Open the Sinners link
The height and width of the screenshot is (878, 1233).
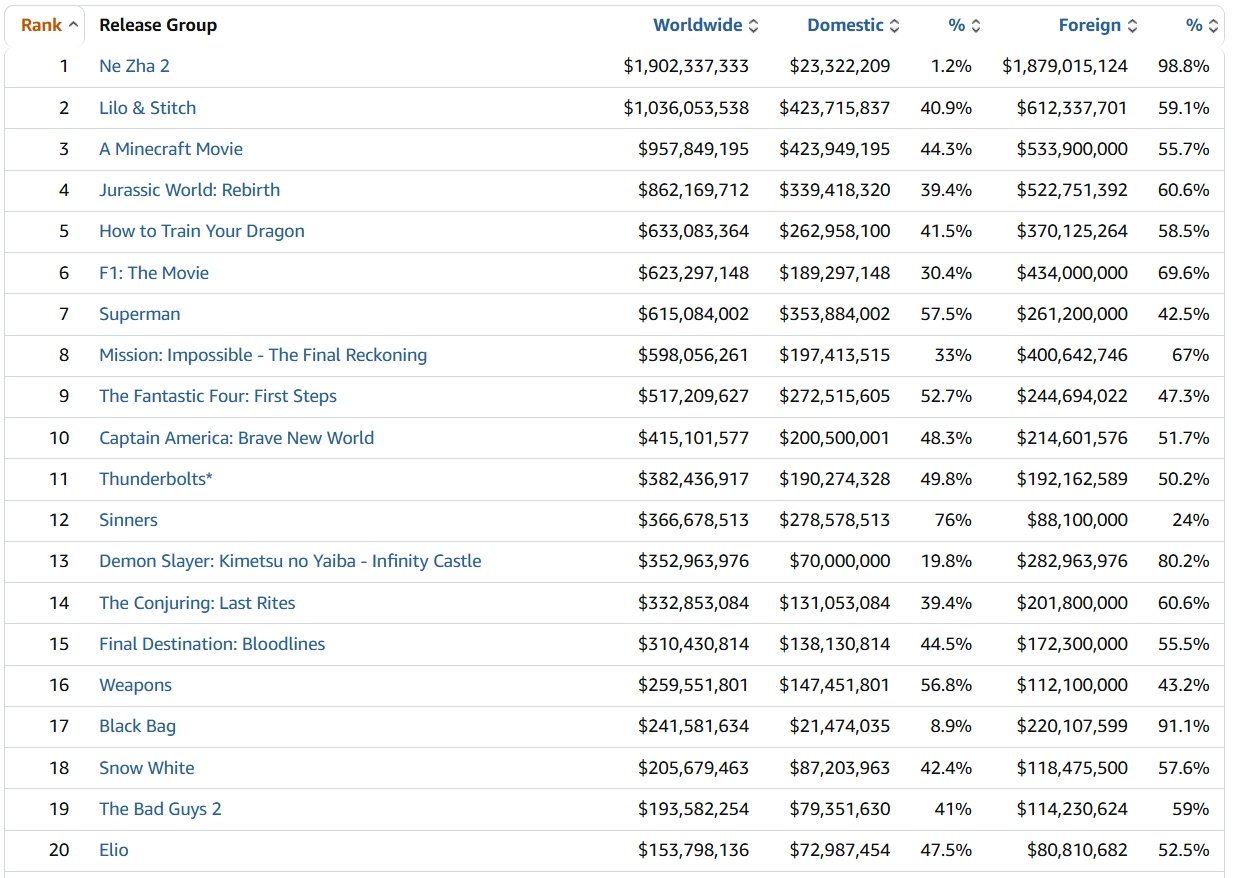[128, 520]
